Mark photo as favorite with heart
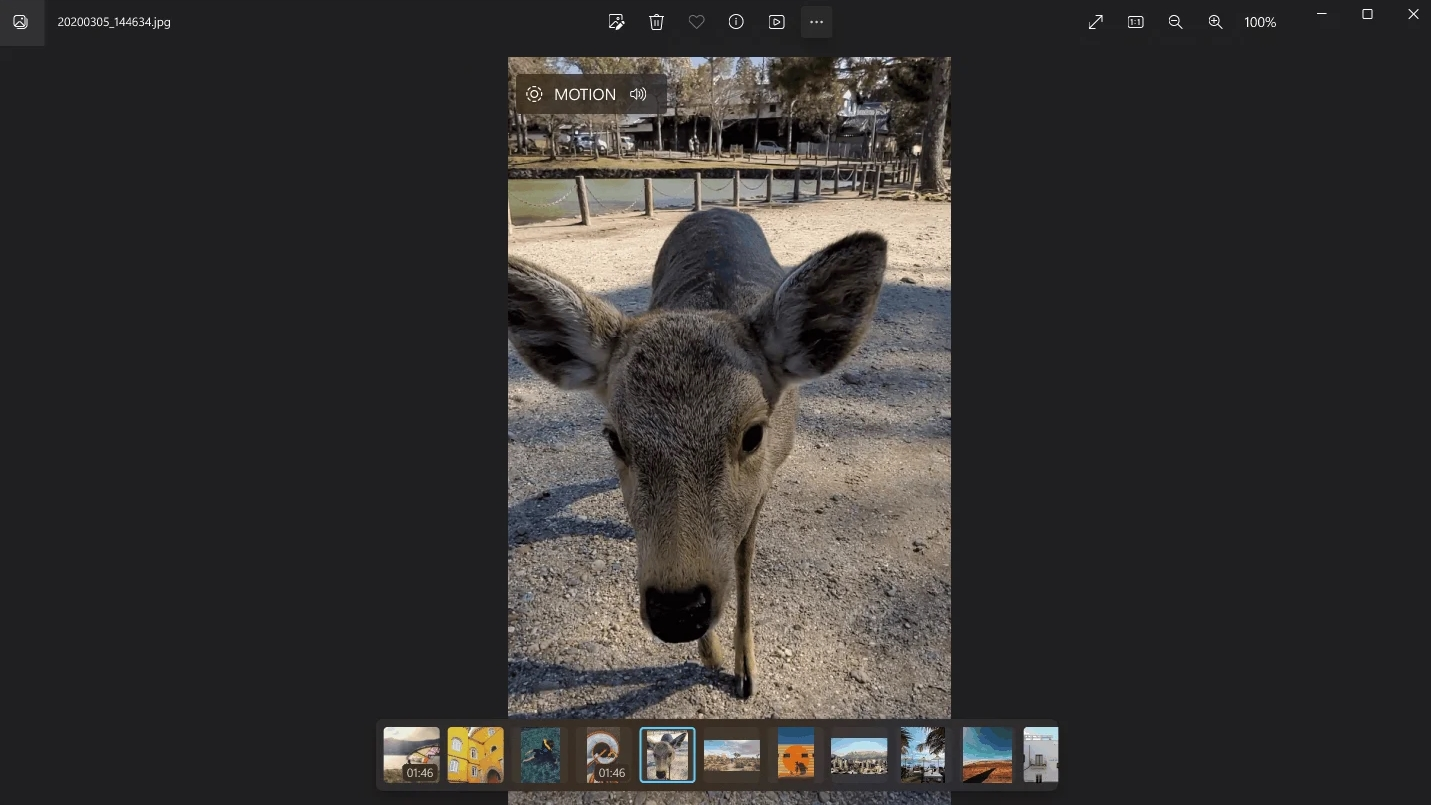The image size is (1431, 805). coord(696,22)
